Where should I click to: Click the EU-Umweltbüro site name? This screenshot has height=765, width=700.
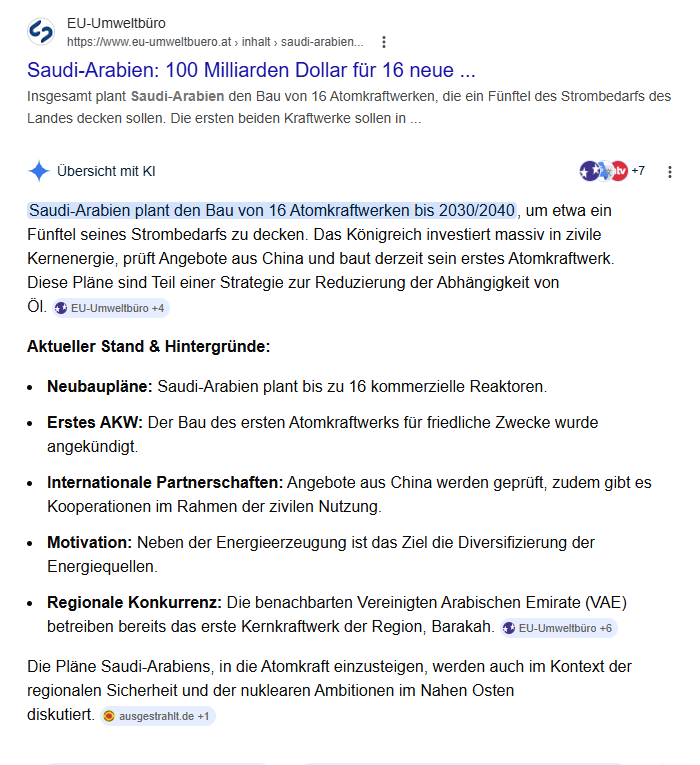[x=116, y=23]
